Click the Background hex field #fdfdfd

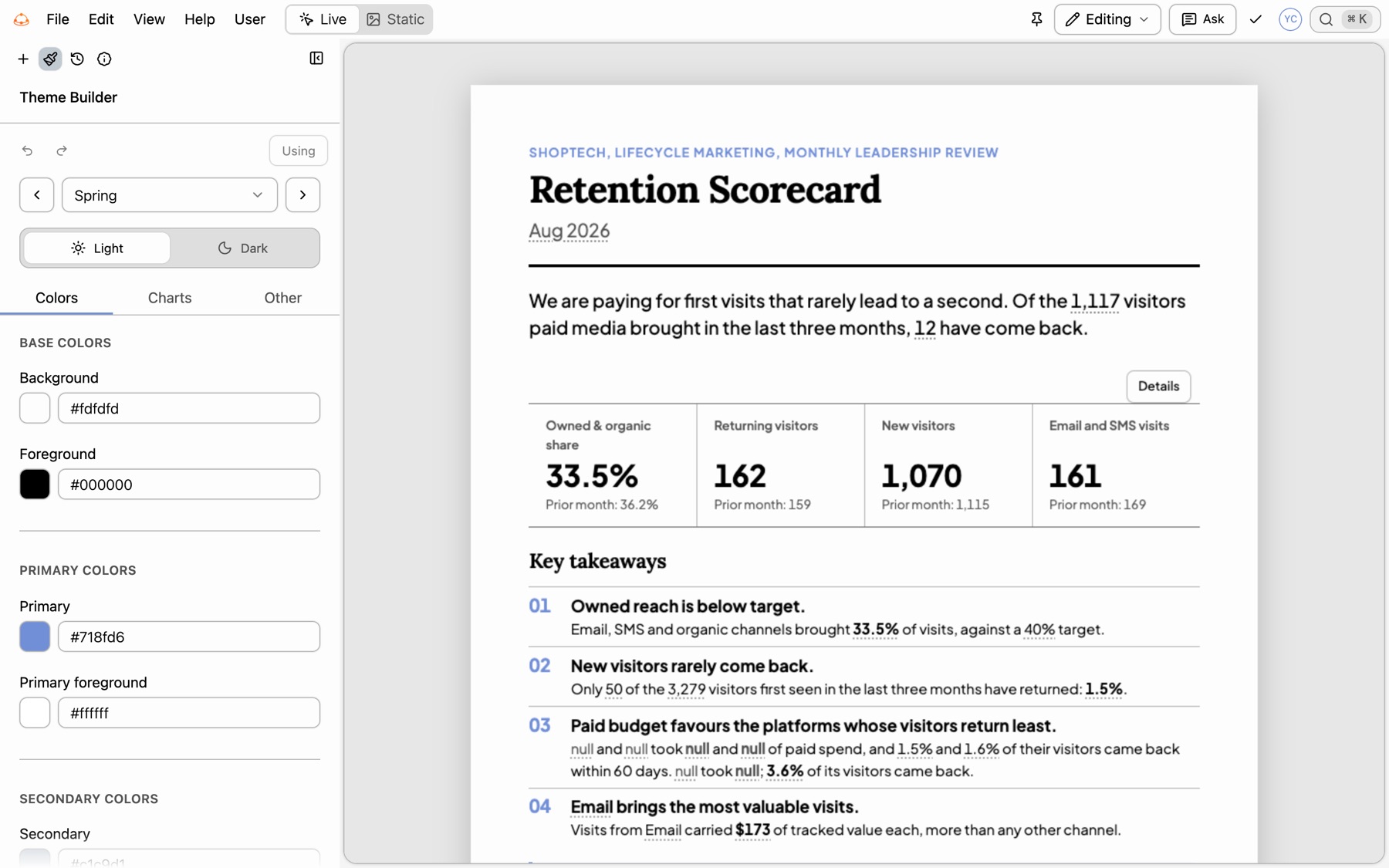tap(189, 408)
